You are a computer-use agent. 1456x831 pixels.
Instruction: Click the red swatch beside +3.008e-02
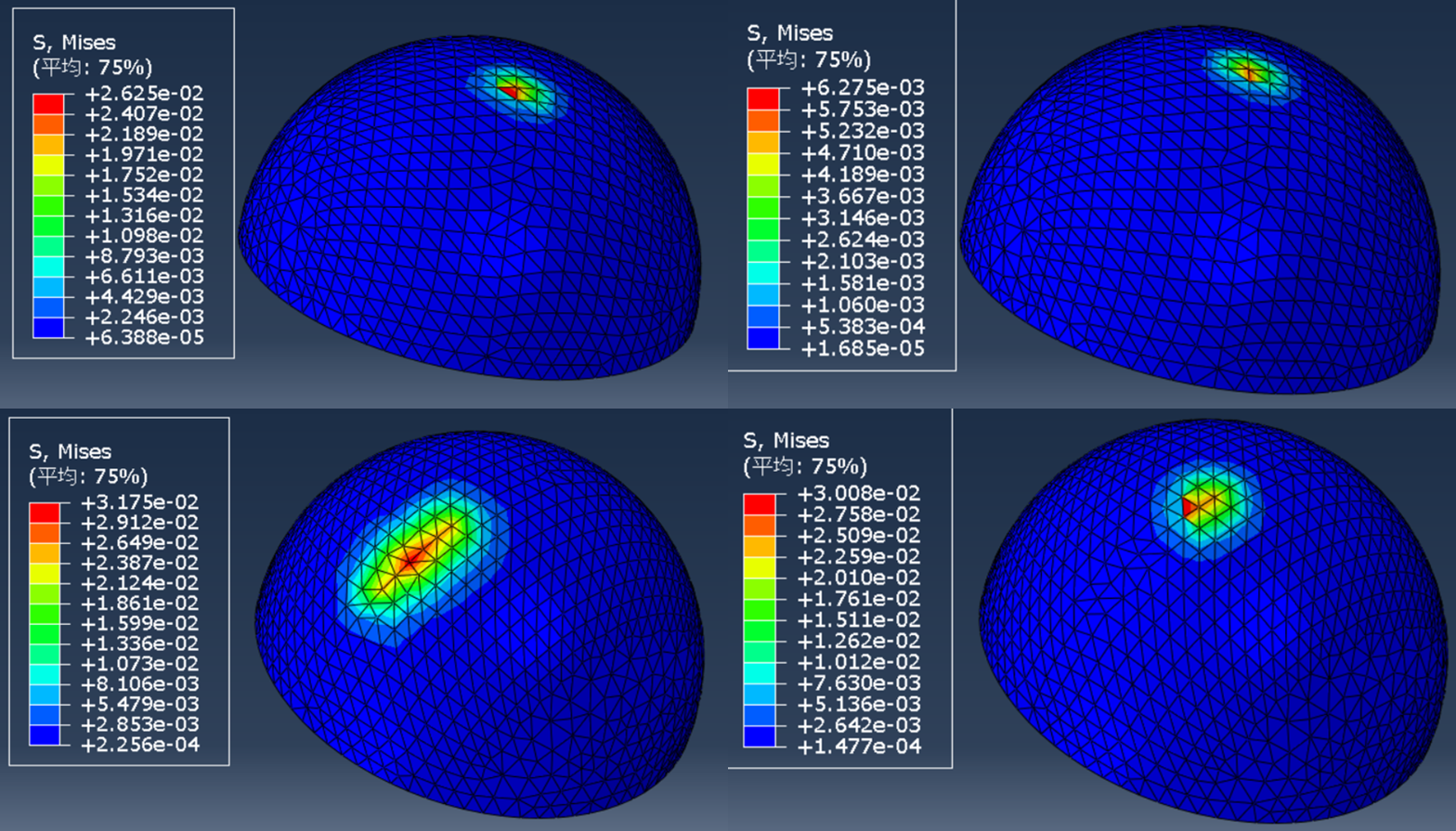point(759,504)
